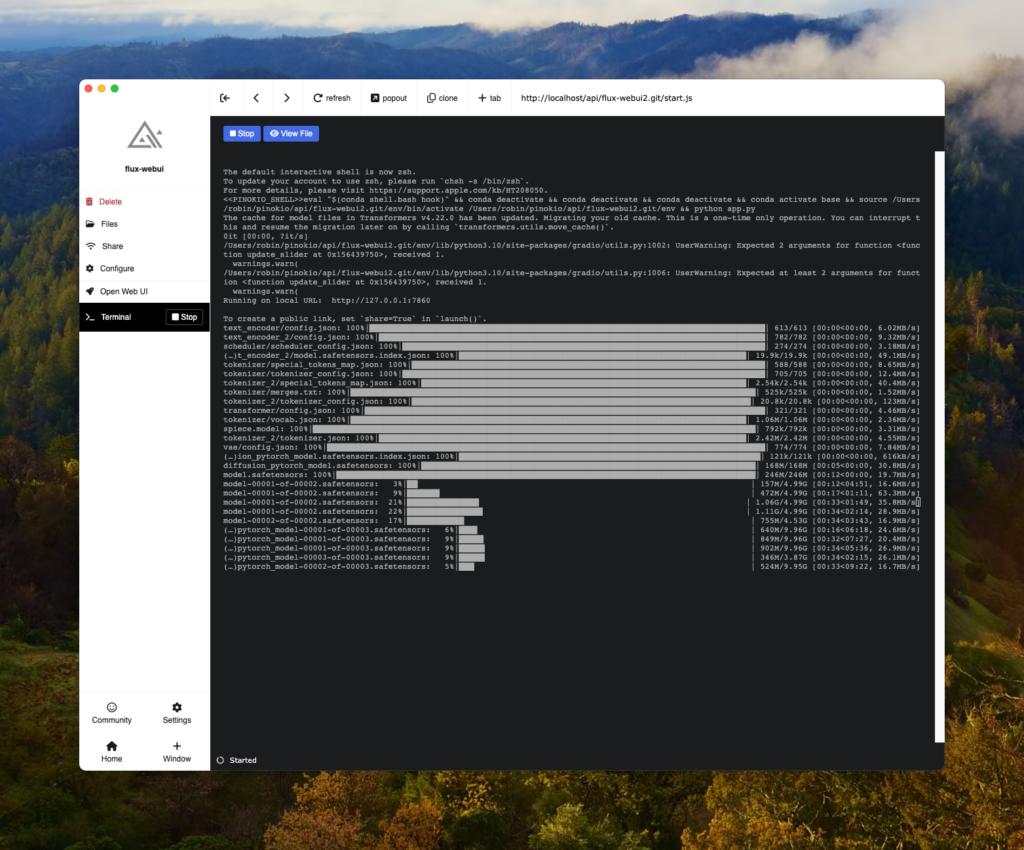Click the red close window button
The image size is (1024, 850).
click(89, 88)
